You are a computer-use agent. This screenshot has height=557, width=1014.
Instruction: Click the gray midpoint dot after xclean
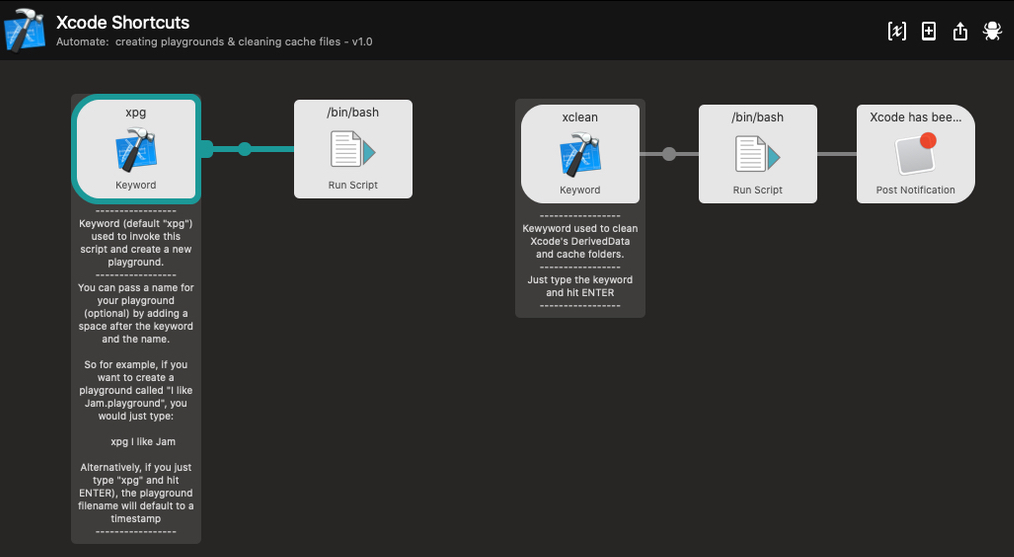coord(669,154)
